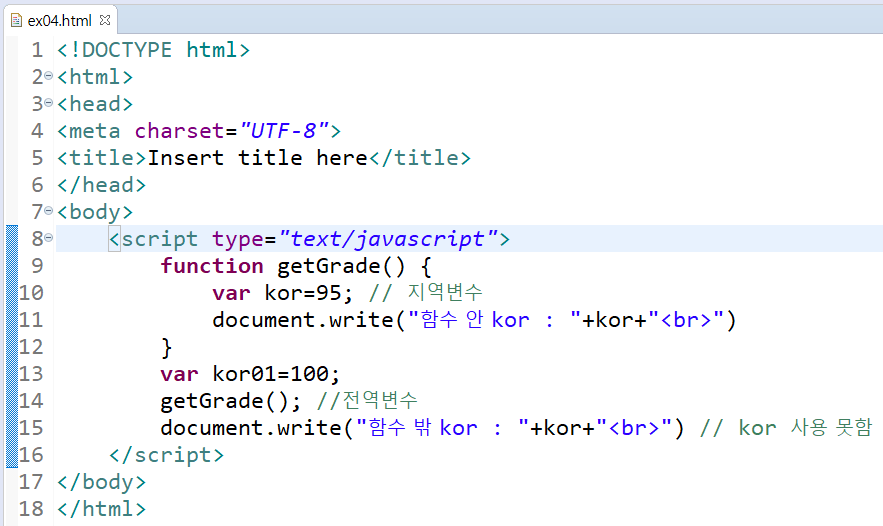Click the "UTF-8" attribute value

coord(284,131)
